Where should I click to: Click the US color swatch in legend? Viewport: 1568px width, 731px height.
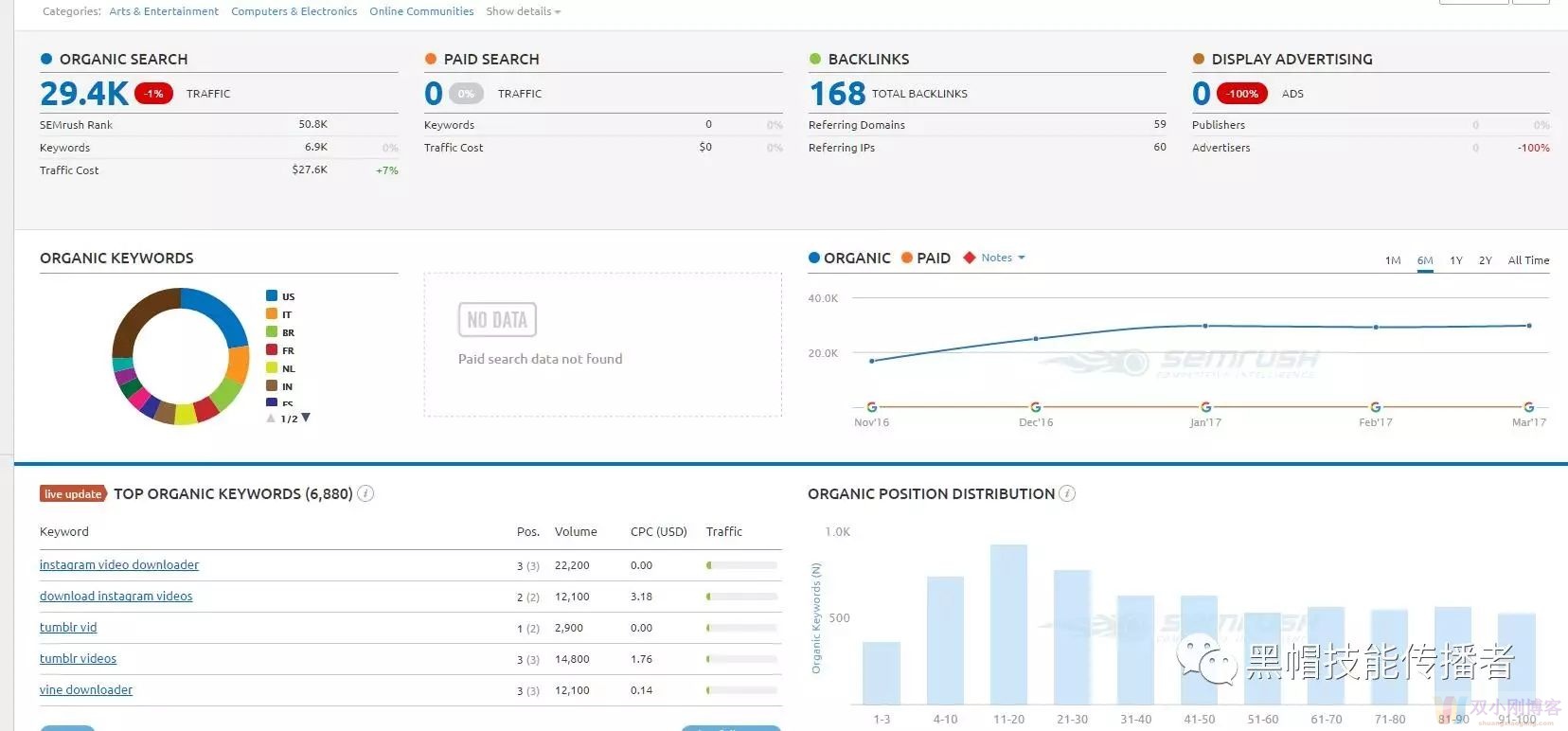272,296
